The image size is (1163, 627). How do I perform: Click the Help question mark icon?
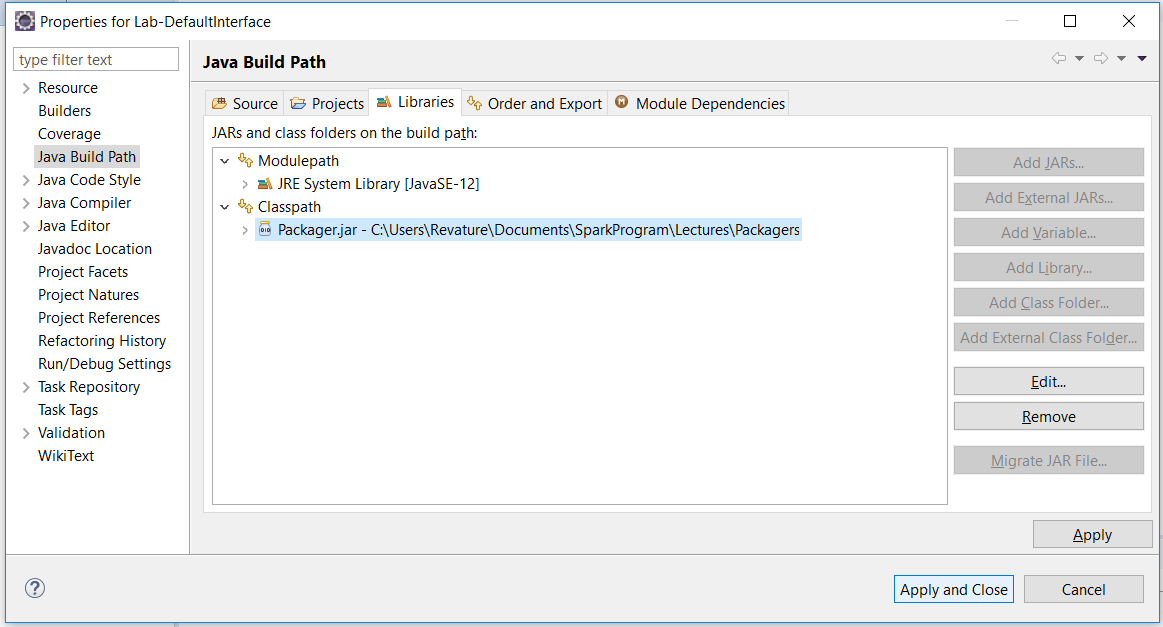34,589
